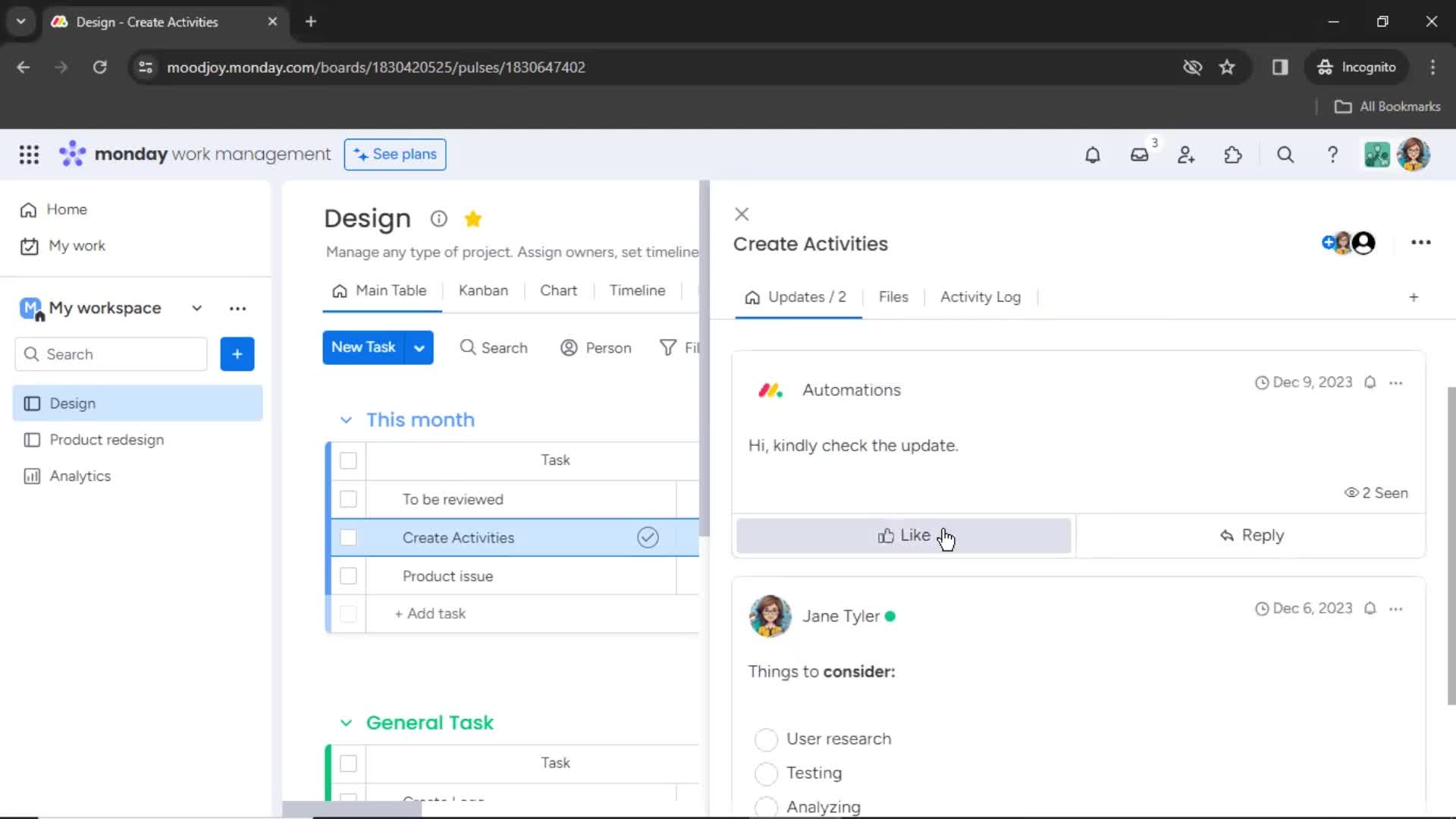Select the Testing radio button

point(766,773)
